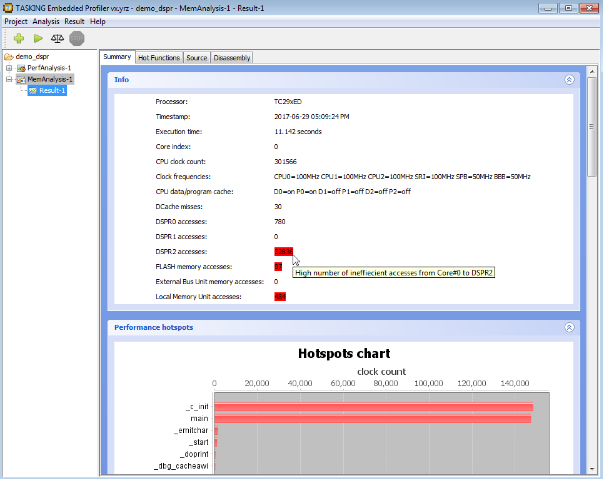Click the Execution time value 11.142 seconds
Image resolution: width=603 pixels, height=479 pixels.
tap(298, 131)
